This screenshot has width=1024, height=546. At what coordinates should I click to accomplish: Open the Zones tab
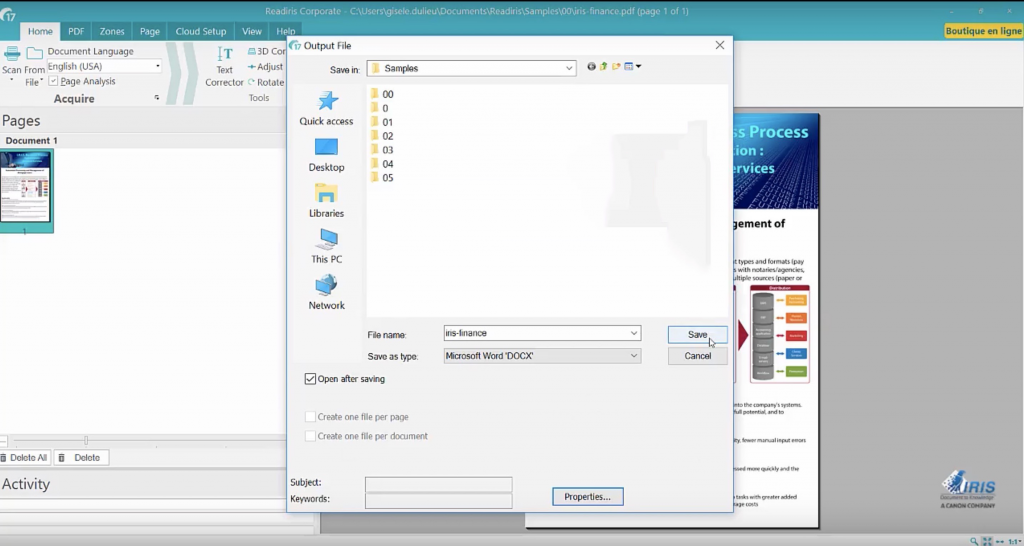click(112, 31)
